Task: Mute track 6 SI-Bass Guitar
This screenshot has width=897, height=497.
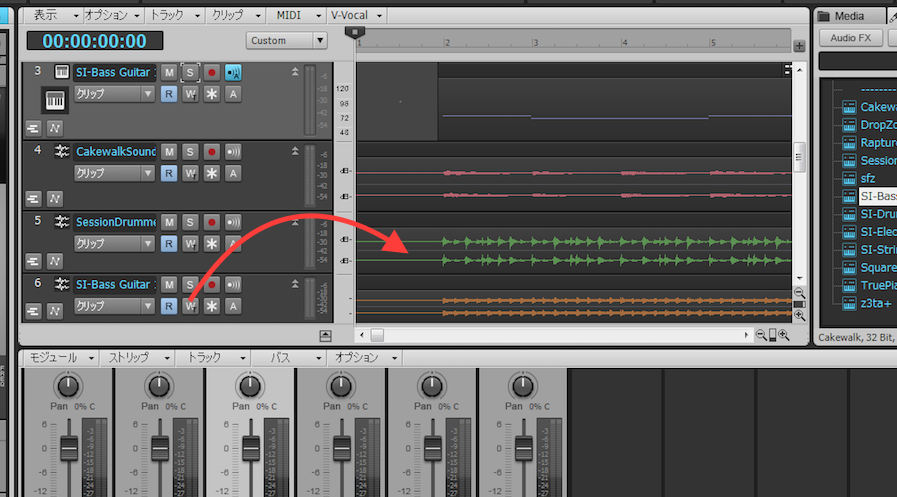Action: point(169,284)
